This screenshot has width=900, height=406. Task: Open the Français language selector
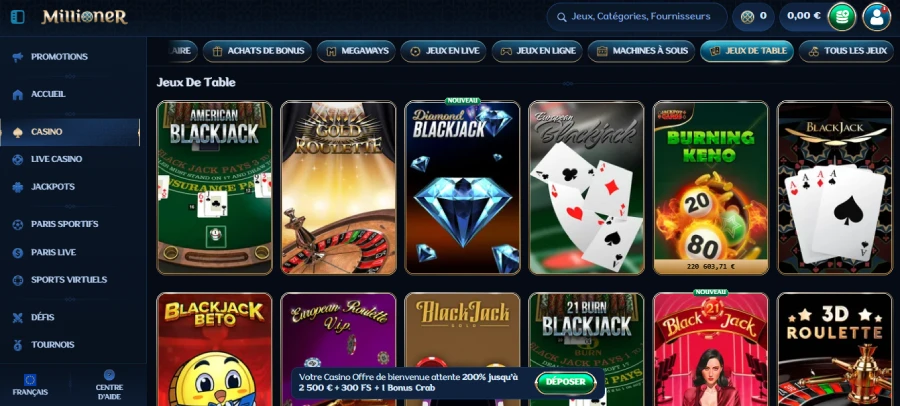pos(30,385)
